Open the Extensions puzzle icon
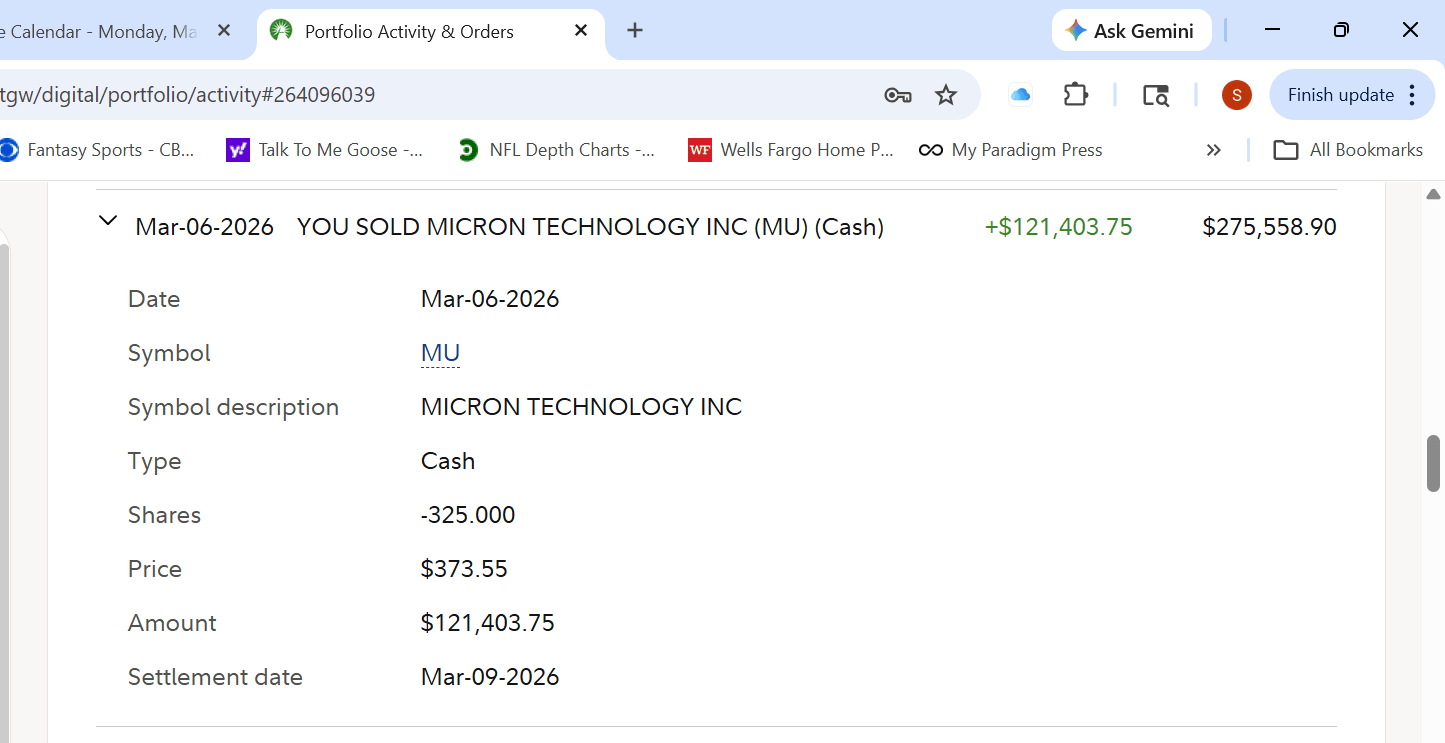The height and width of the screenshot is (743, 1445). 1075,95
